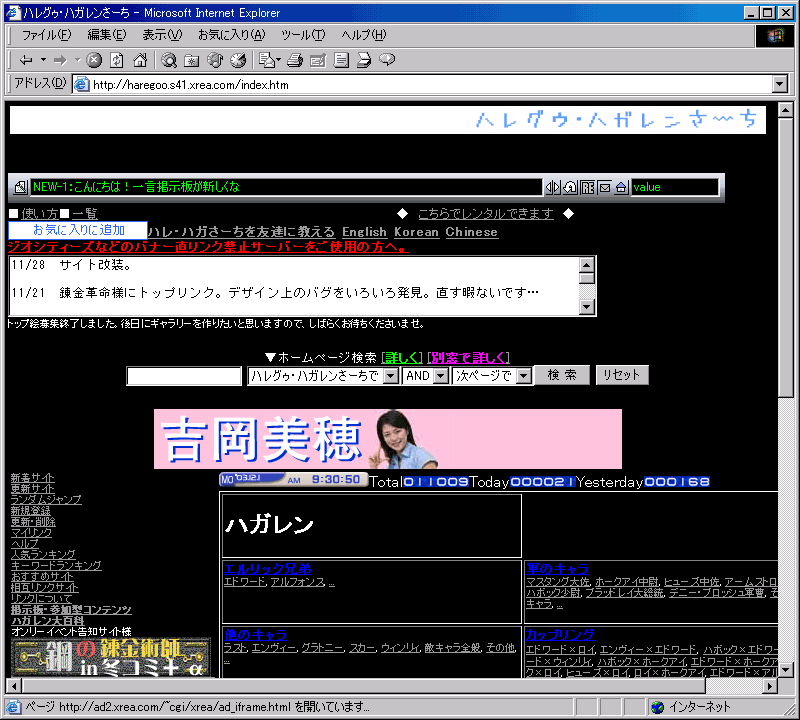Image resolution: width=800 pixels, height=720 pixels.
Task: Click the Forward arrow toolbar button
Action: 60,60
